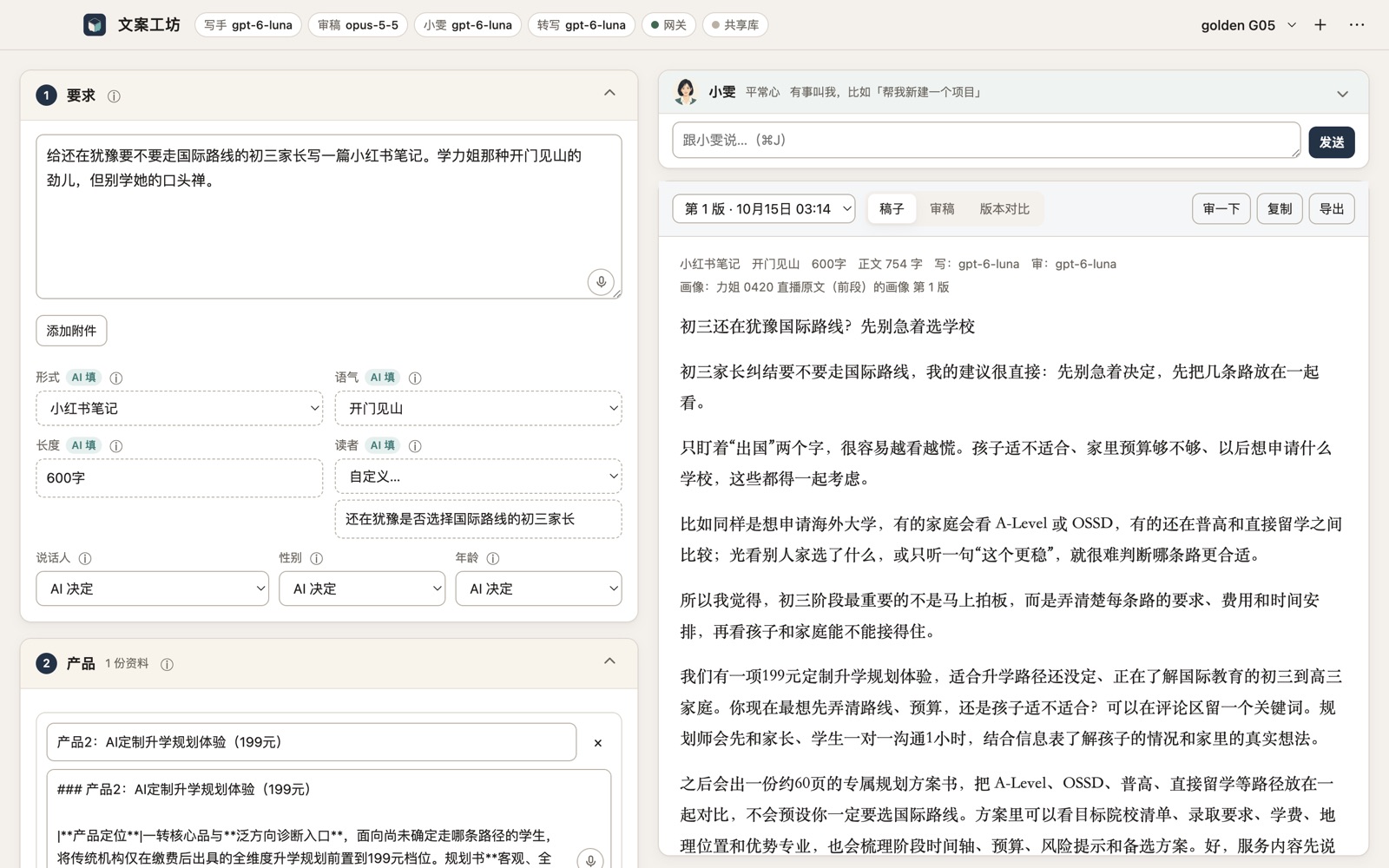Click info icon beside 产品 1 份资料

coord(167,664)
